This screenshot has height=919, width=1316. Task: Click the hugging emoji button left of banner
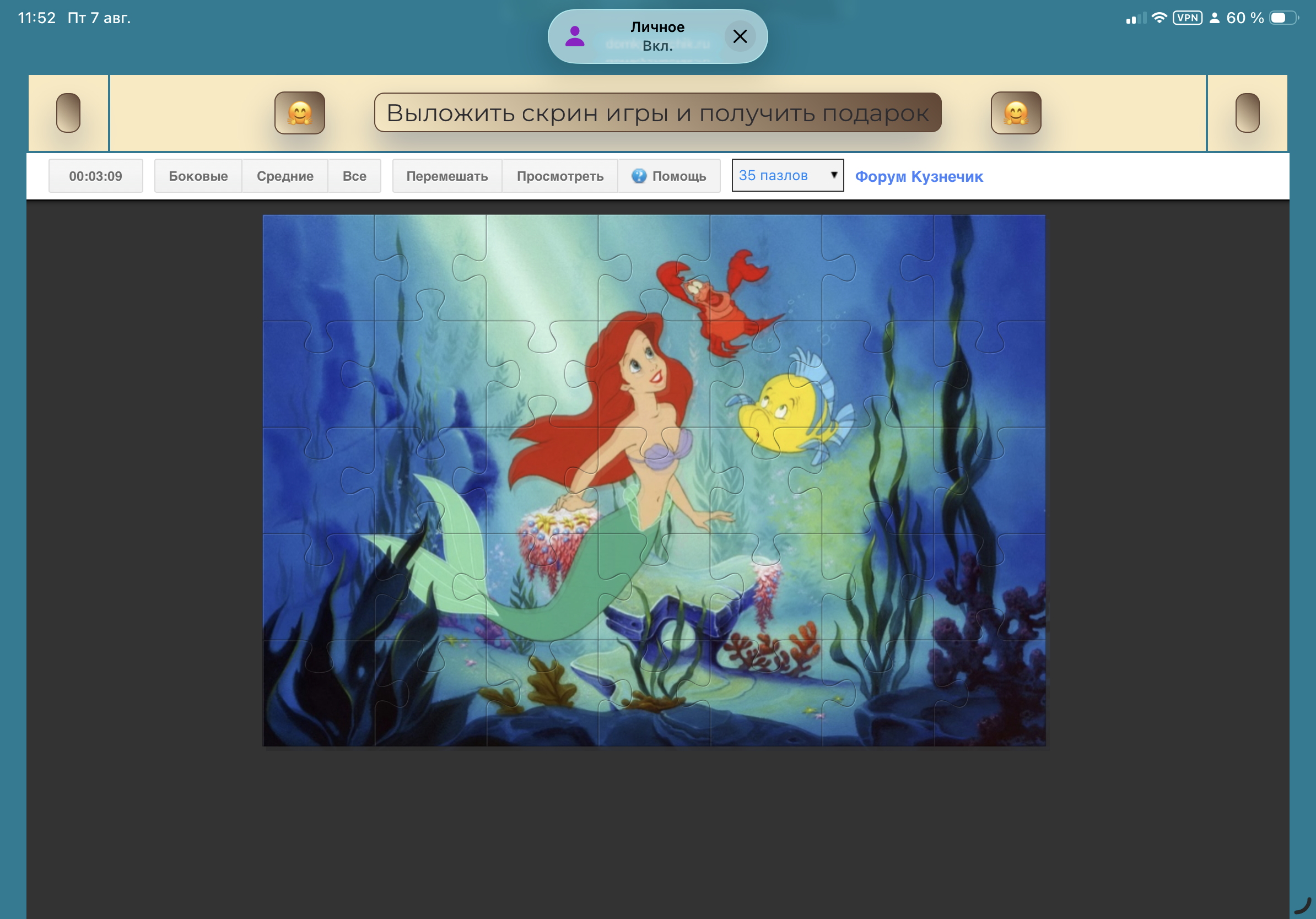click(x=299, y=113)
